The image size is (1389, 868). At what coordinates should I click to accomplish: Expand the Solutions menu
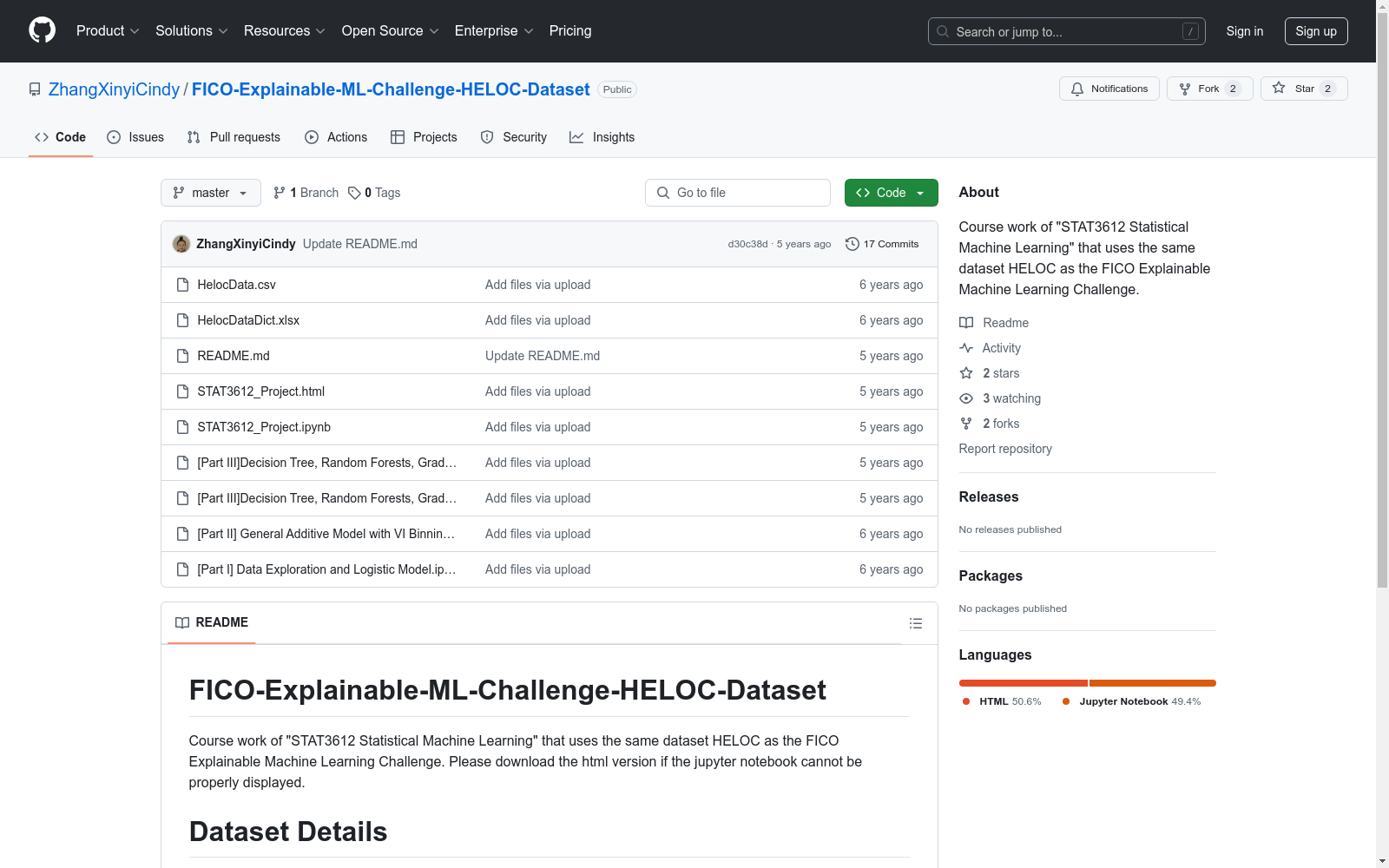(192, 30)
